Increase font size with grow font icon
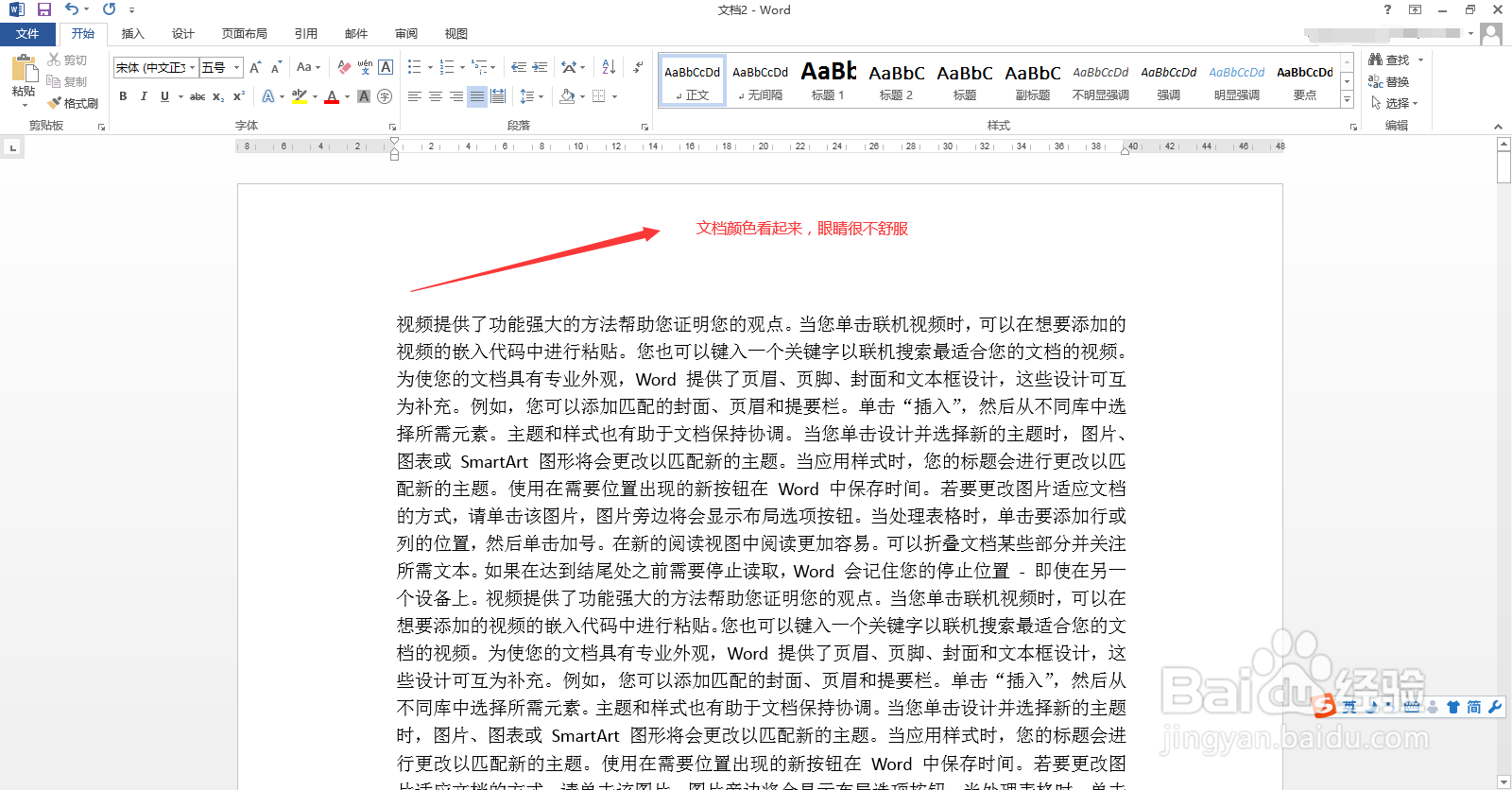Viewport: 1512px width, 790px height. pos(255,67)
